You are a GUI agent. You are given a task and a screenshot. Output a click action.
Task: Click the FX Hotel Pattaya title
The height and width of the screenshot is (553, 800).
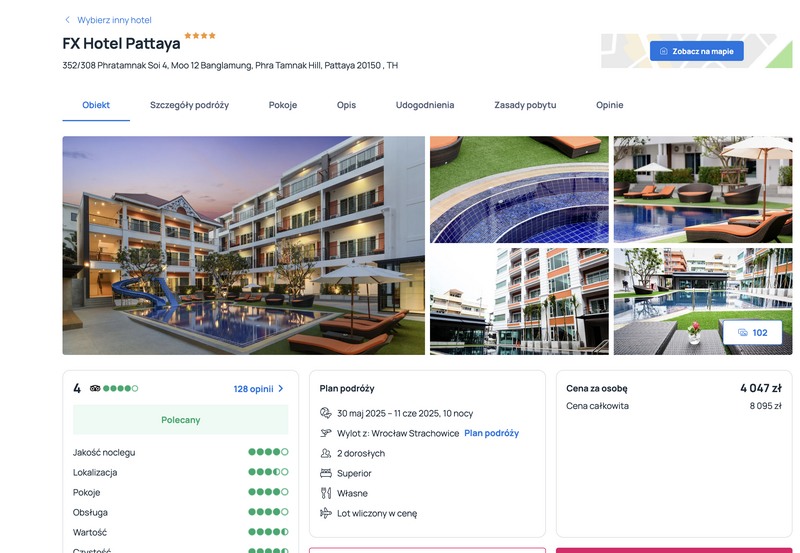(x=121, y=43)
